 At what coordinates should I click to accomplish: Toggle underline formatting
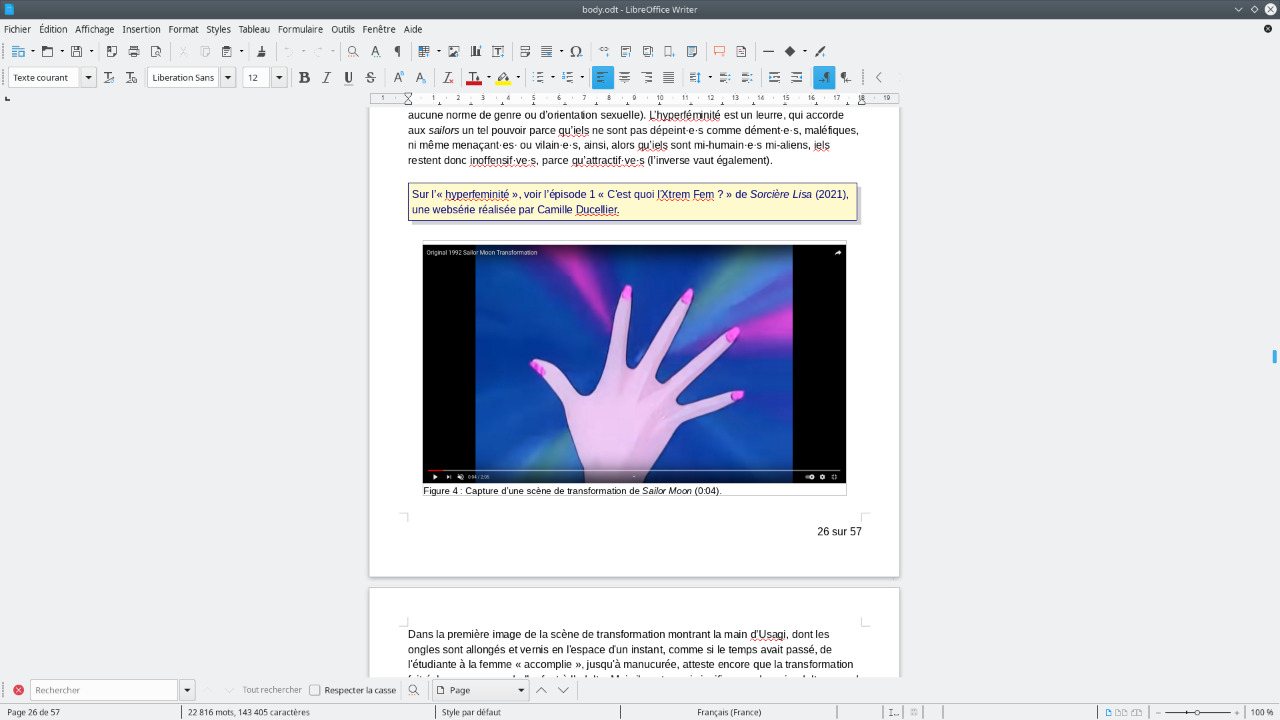click(348, 77)
